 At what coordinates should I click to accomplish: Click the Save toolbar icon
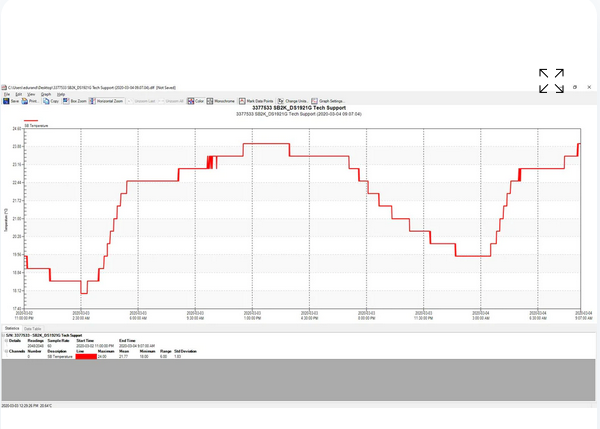pos(10,101)
